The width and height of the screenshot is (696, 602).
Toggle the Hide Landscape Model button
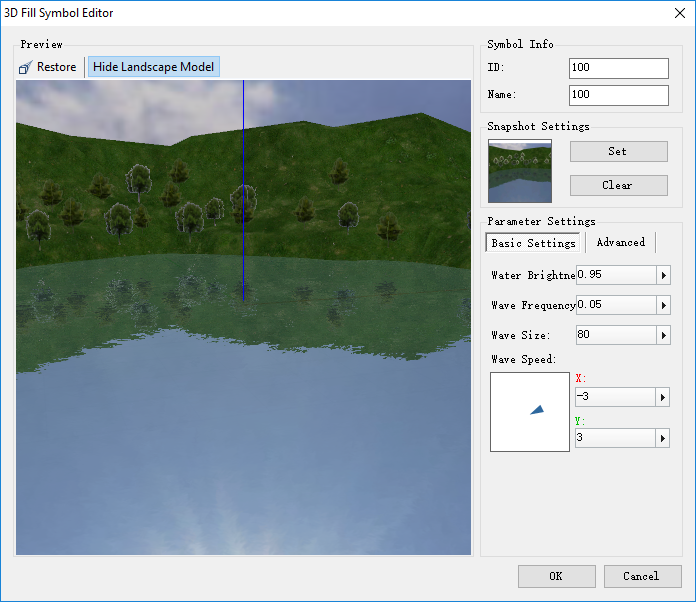click(x=153, y=67)
